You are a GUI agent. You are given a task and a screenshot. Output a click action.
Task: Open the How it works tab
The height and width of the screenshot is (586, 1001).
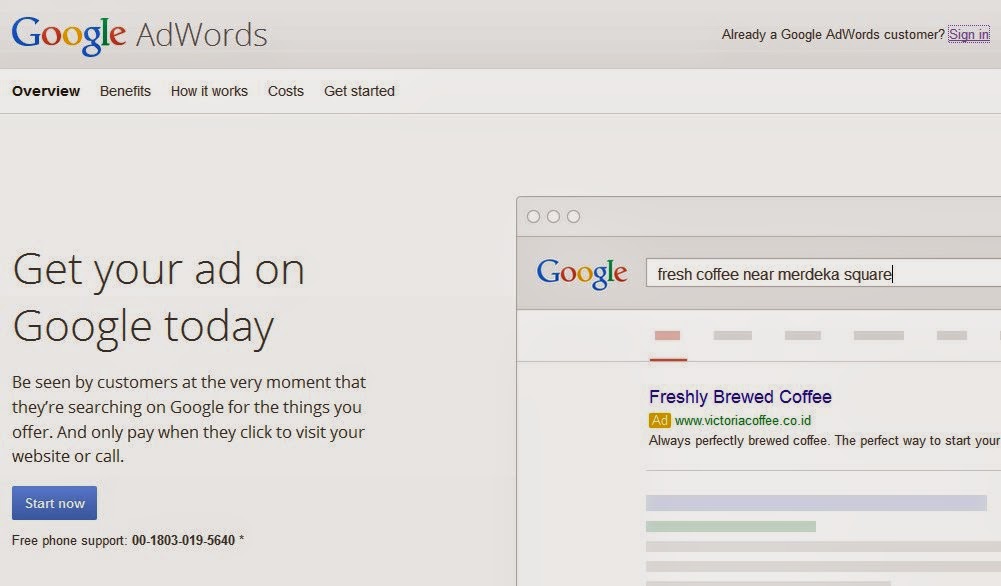(x=209, y=91)
